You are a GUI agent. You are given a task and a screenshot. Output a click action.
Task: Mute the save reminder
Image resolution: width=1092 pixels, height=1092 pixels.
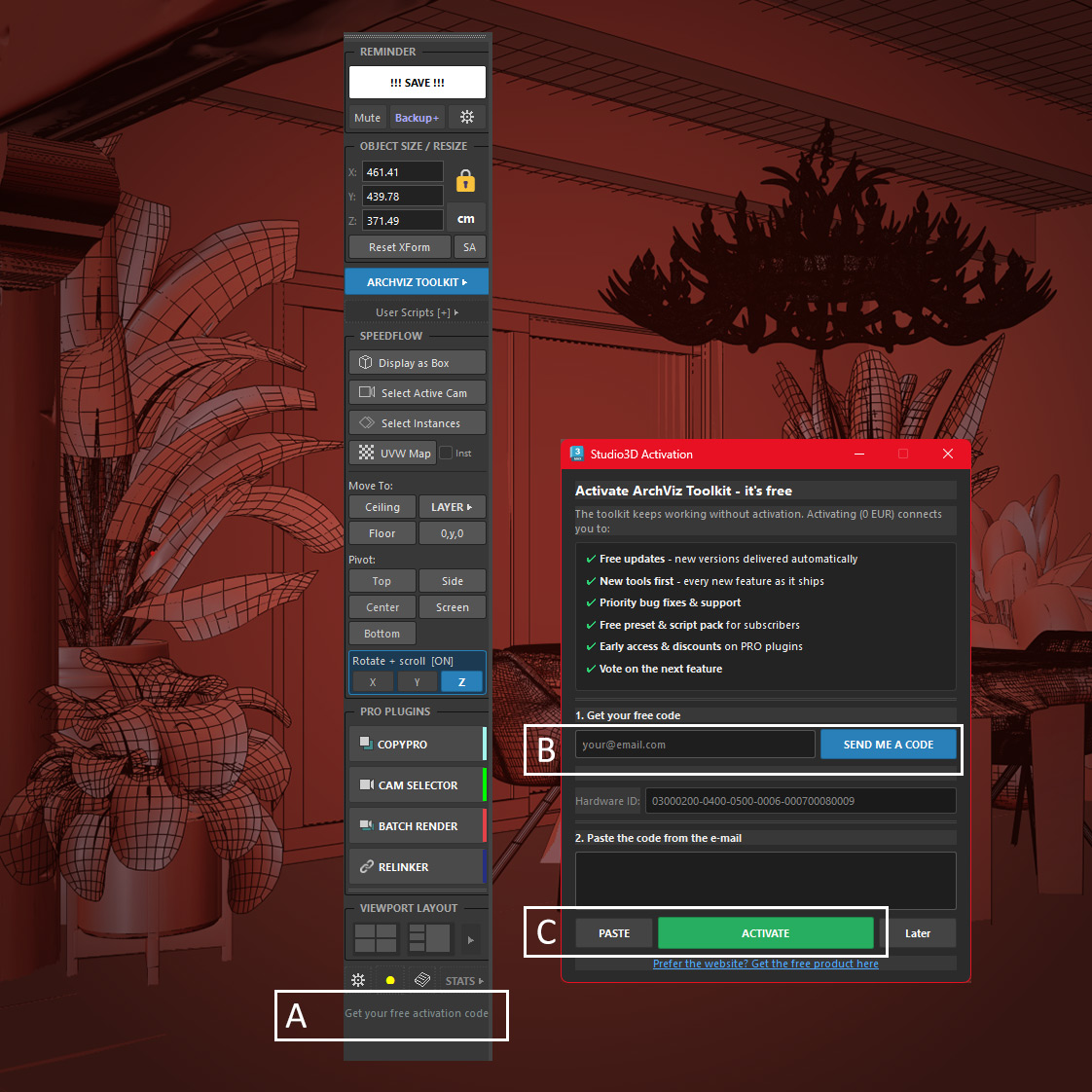tap(367, 118)
